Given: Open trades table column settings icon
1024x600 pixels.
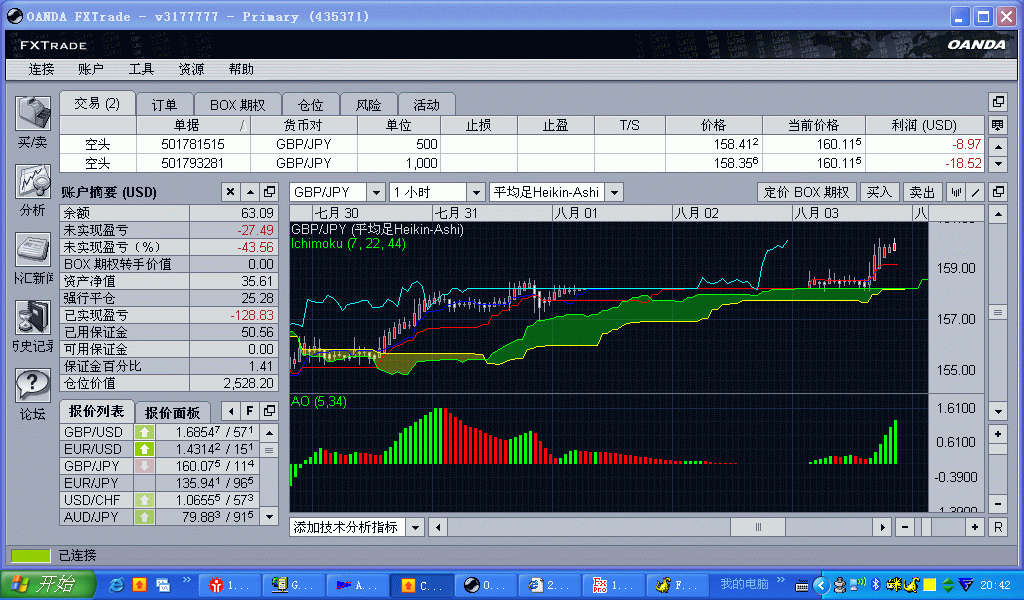Looking at the screenshot, I should [x=998, y=125].
